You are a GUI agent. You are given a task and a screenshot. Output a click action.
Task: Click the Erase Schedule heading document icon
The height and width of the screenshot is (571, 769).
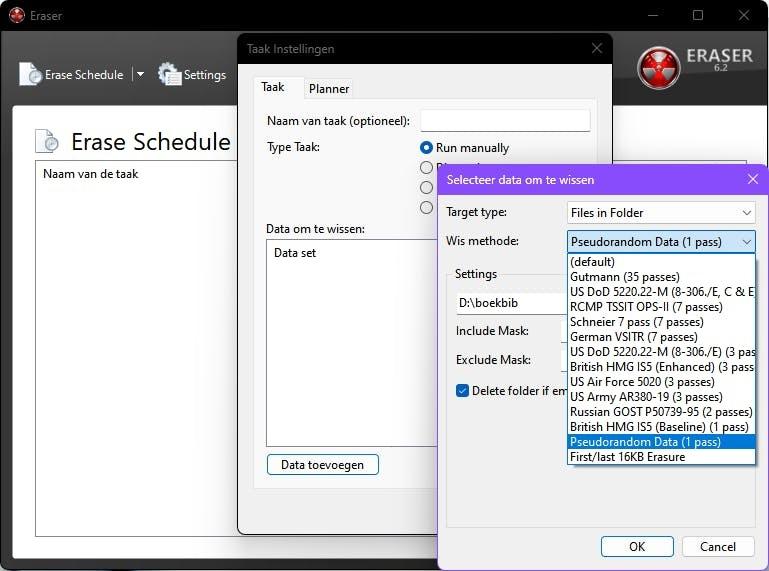tap(47, 141)
